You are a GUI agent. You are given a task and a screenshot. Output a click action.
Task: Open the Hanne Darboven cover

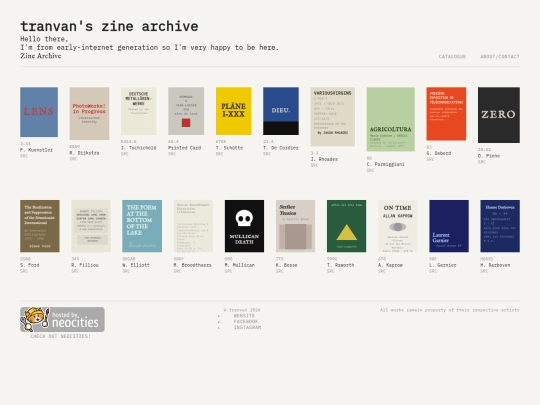pyautogui.click(x=500, y=226)
